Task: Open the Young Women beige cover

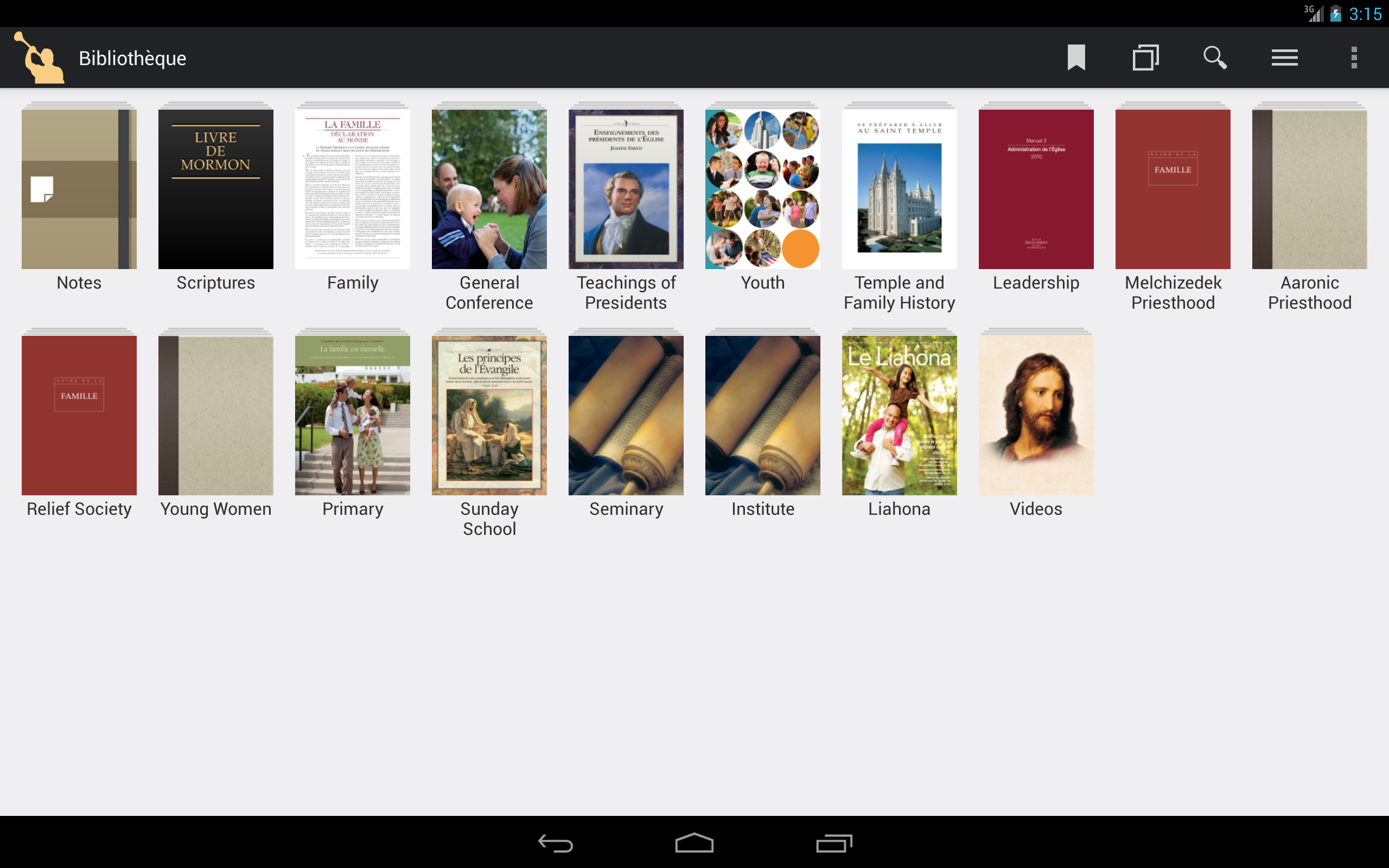Action: pos(216,415)
